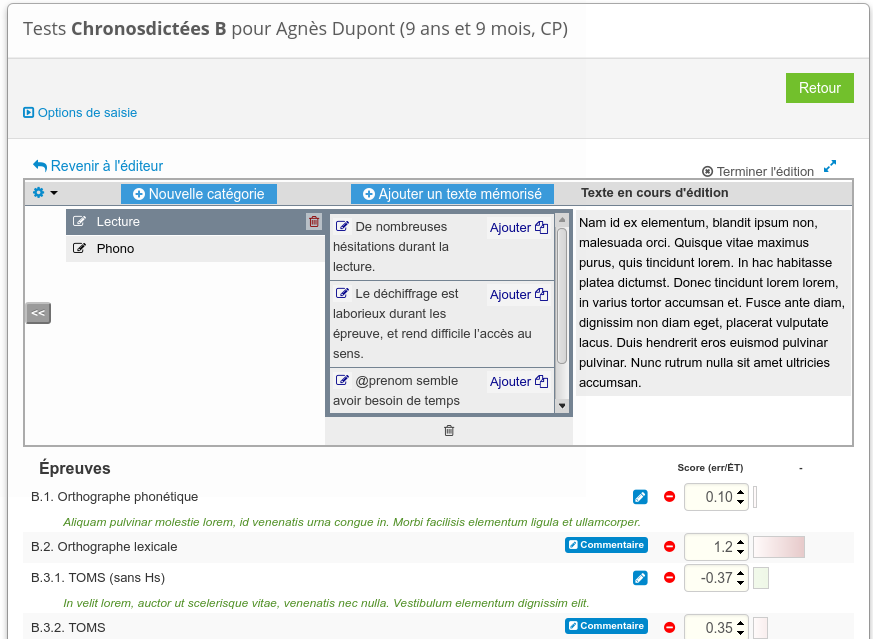Edit comment for B.3.1. TOMS (sans Hs)
Image resolution: width=873 pixels, height=639 pixels.
640,578
